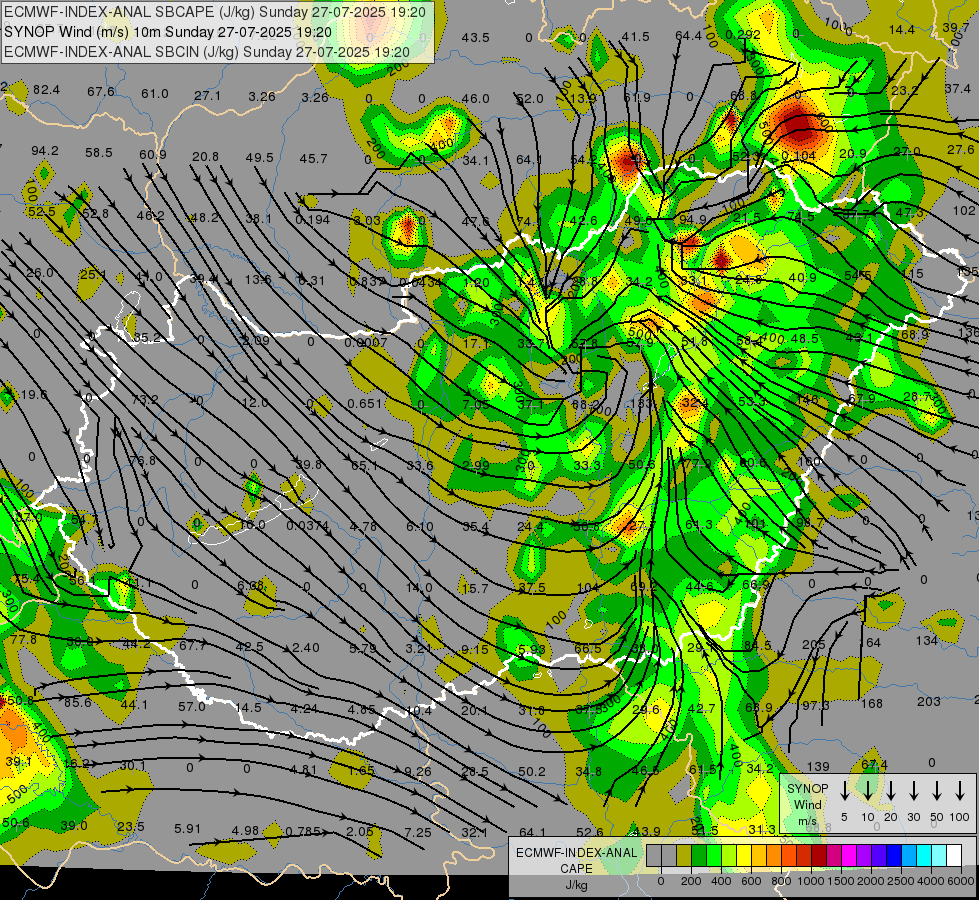
Task: Click the 50 m/s wind arrow in legend
Action: (x=937, y=791)
